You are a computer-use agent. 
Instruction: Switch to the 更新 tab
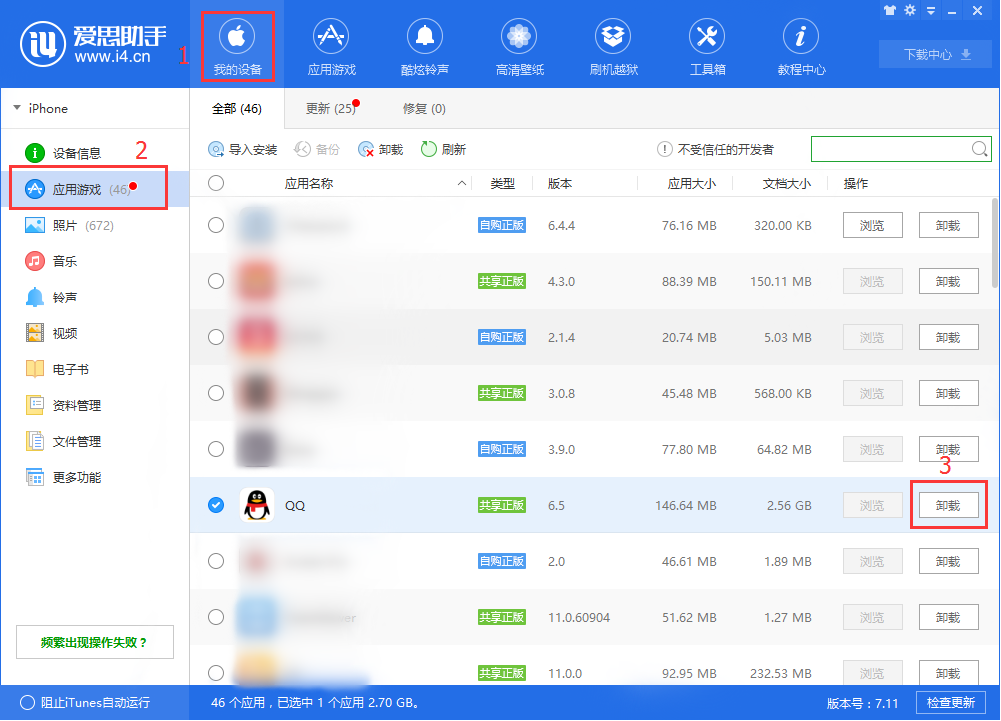click(x=320, y=108)
